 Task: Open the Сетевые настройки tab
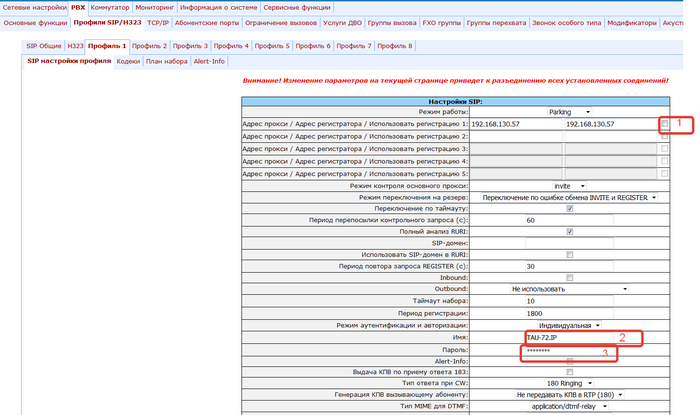pyautogui.click(x=34, y=7)
